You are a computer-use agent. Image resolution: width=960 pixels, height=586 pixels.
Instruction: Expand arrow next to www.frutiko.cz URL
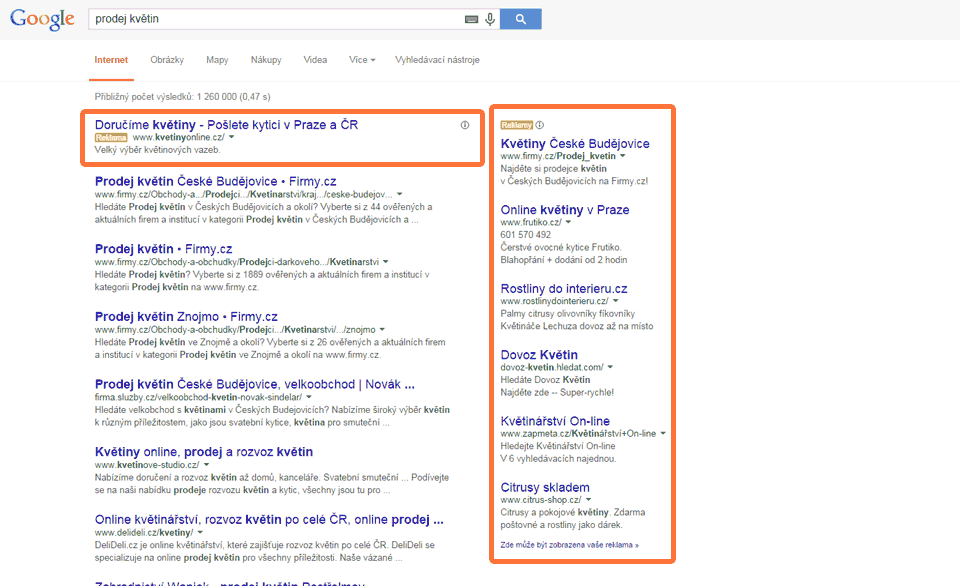coord(568,222)
